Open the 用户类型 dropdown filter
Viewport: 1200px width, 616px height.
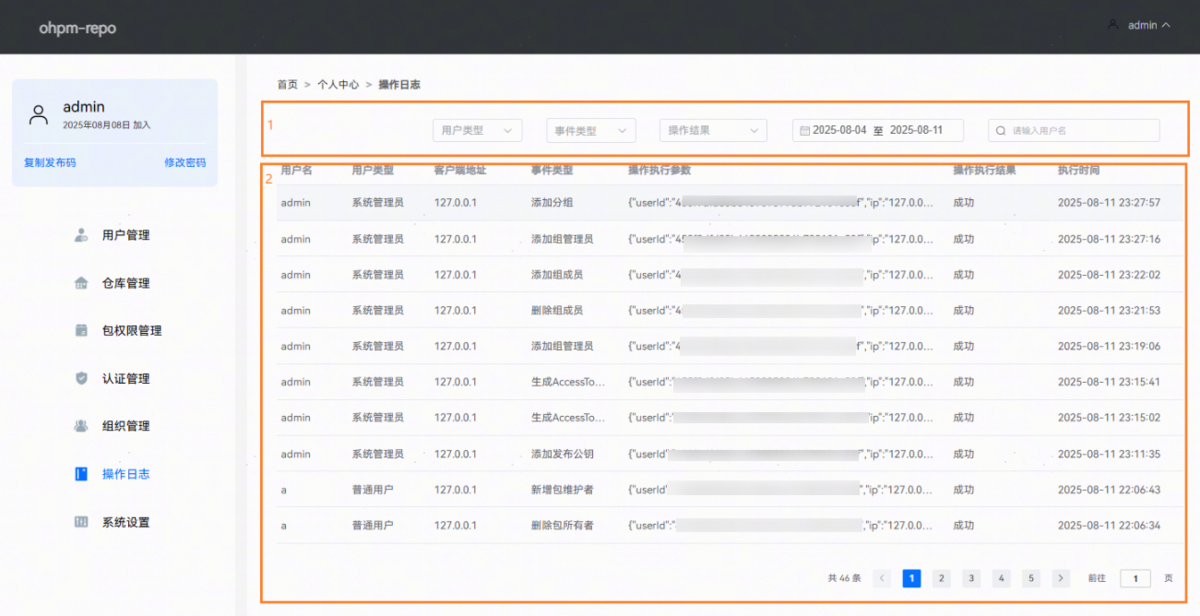(x=477, y=130)
